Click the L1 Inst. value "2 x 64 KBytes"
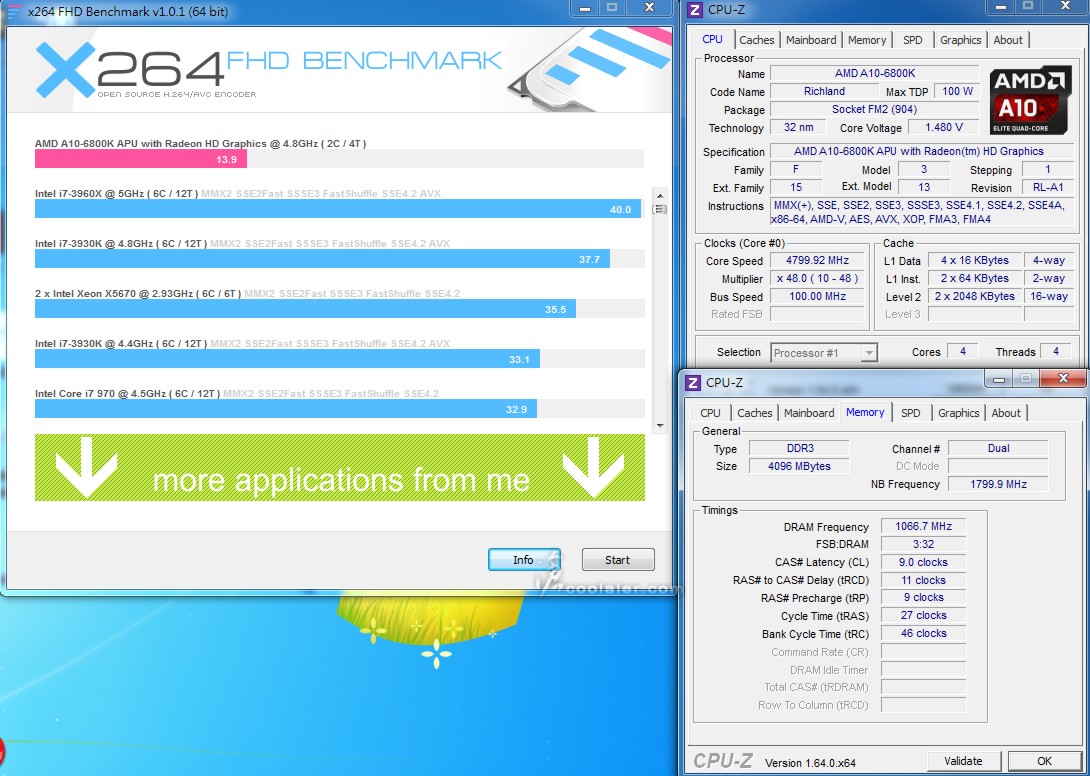The width and height of the screenshot is (1090, 776). click(x=975, y=279)
